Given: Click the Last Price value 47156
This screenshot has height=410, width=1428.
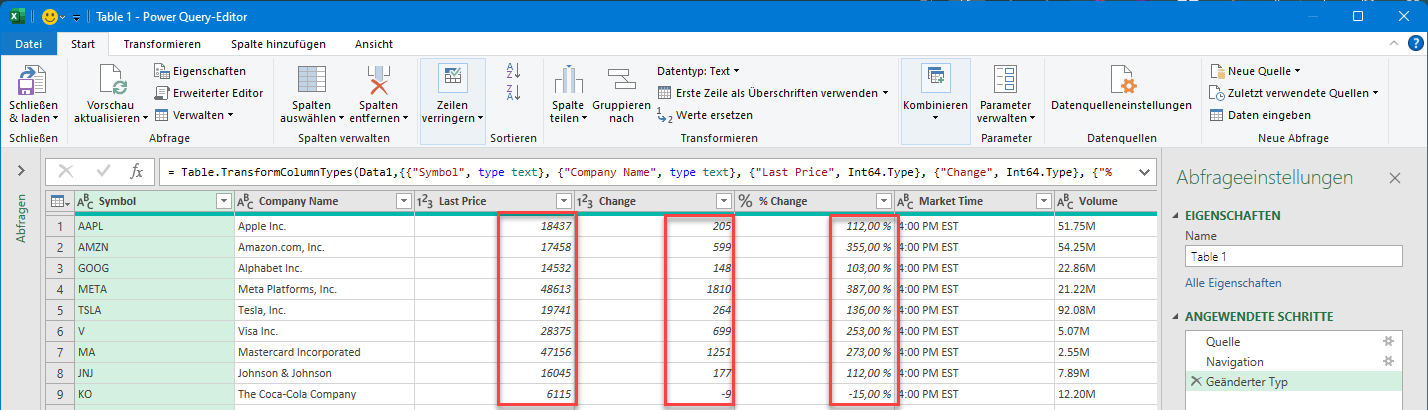Looking at the screenshot, I should tap(495, 352).
